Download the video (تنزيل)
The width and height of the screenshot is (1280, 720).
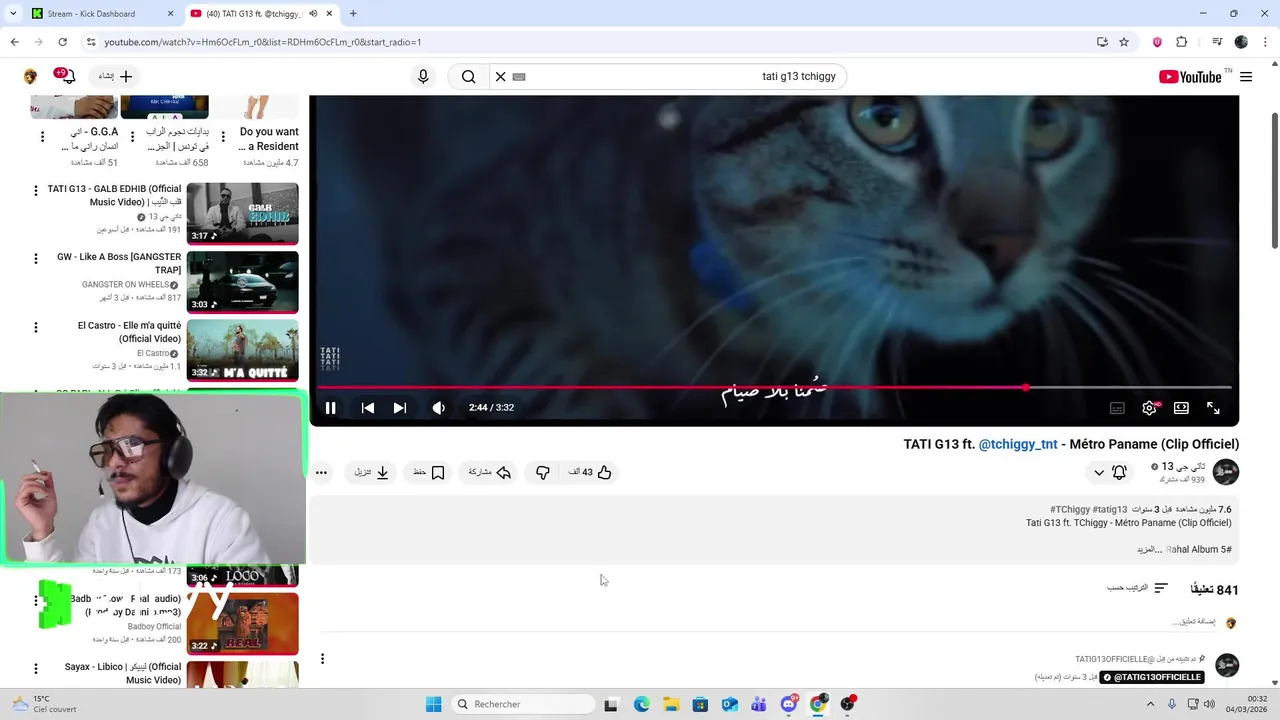(x=371, y=472)
